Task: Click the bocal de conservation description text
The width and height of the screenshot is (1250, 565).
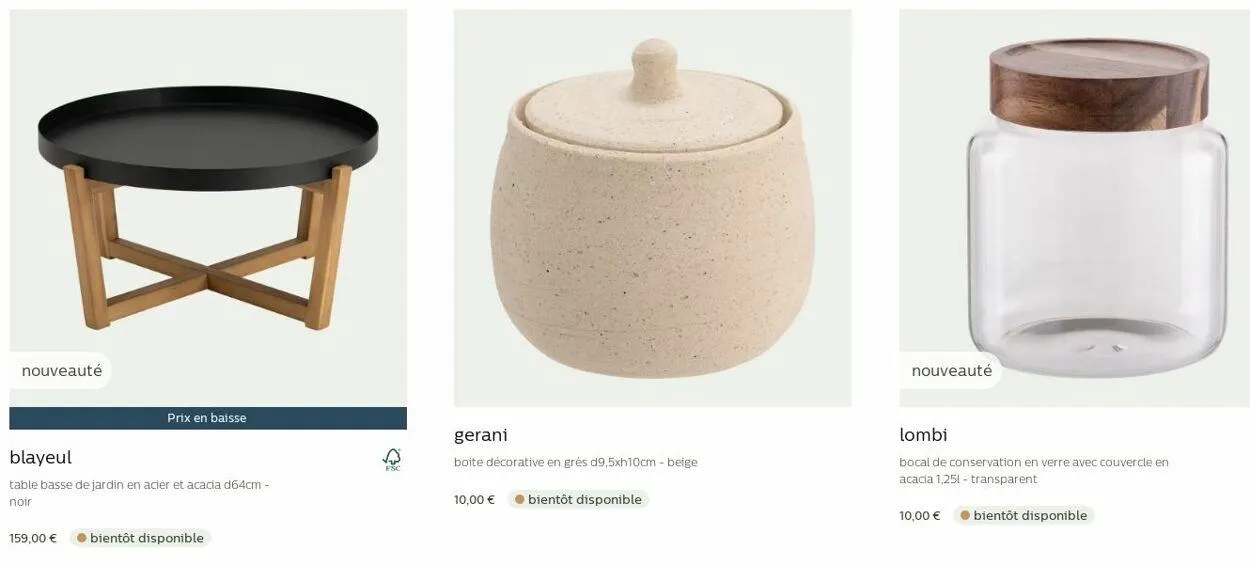Action: coord(1034,470)
